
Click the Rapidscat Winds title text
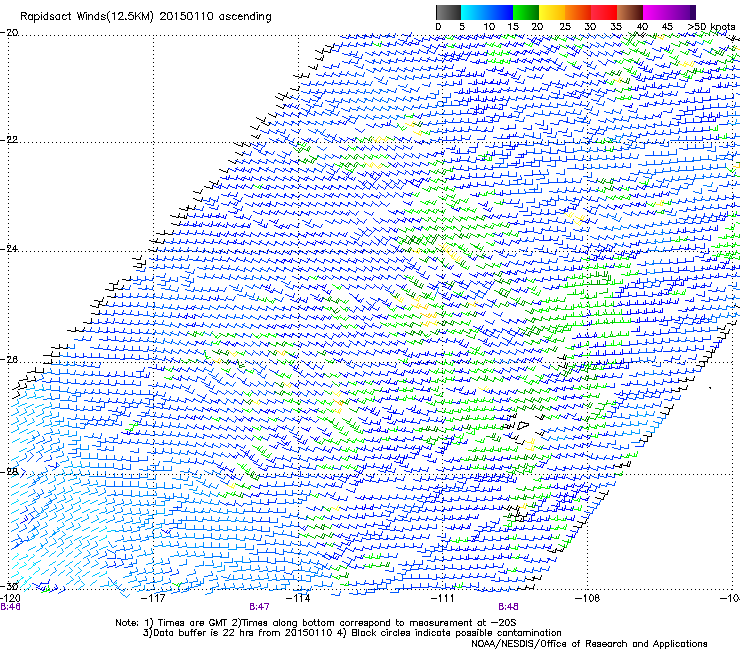tap(145, 17)
